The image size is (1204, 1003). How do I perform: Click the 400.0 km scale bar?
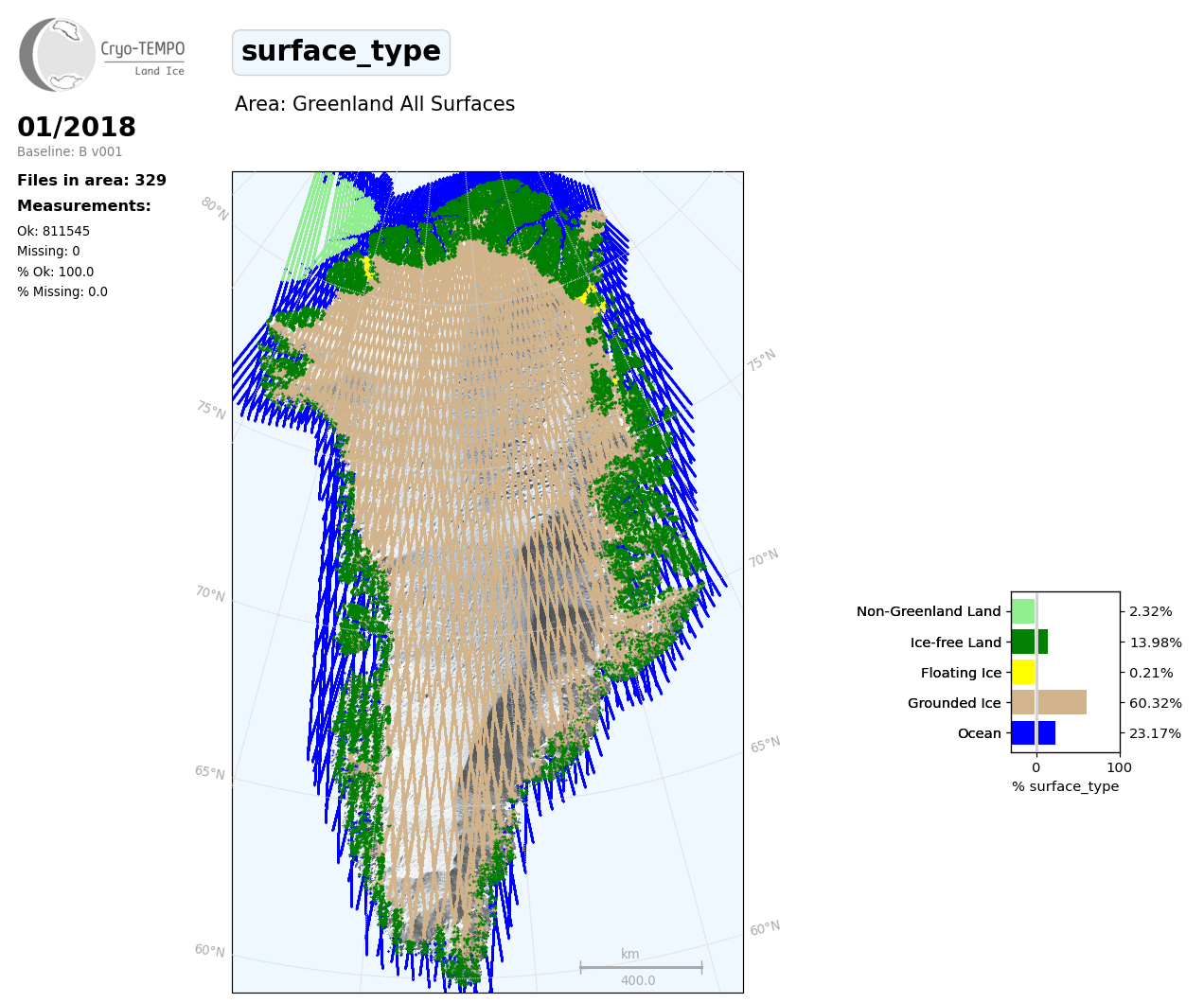click(640, 968)
